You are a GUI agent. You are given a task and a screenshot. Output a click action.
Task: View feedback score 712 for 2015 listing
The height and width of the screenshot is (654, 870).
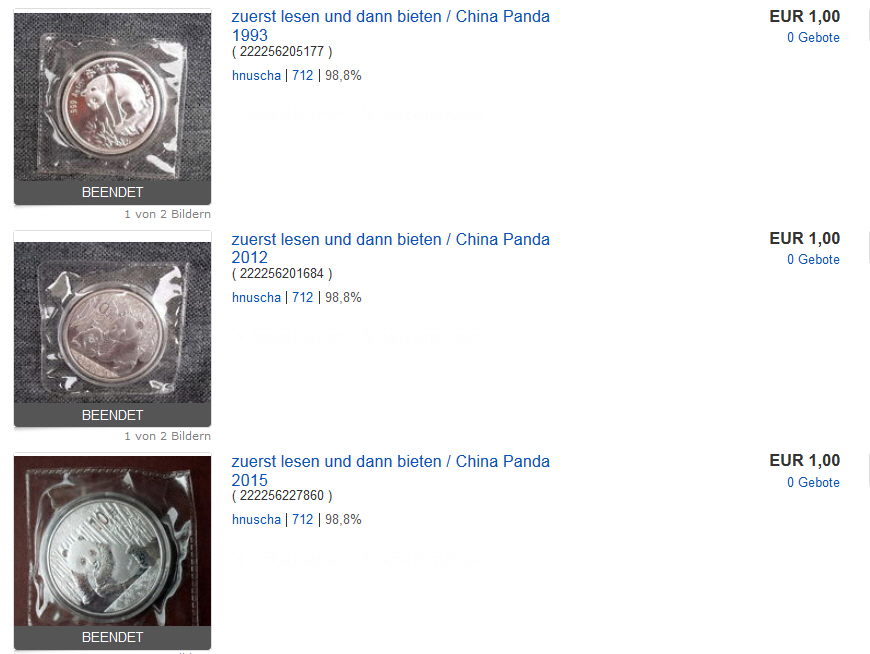303,519
